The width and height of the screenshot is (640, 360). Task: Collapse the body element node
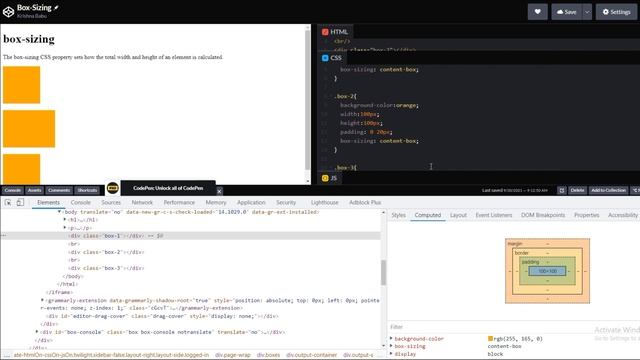(x=60, y=212)
